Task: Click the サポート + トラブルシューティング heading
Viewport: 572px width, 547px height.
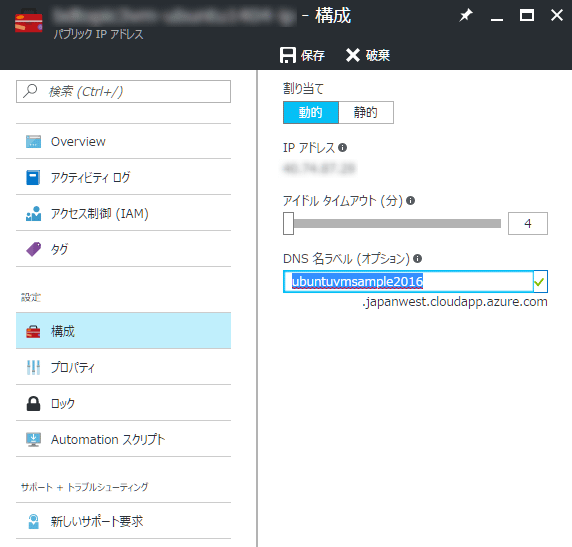Action: [85, 487]
